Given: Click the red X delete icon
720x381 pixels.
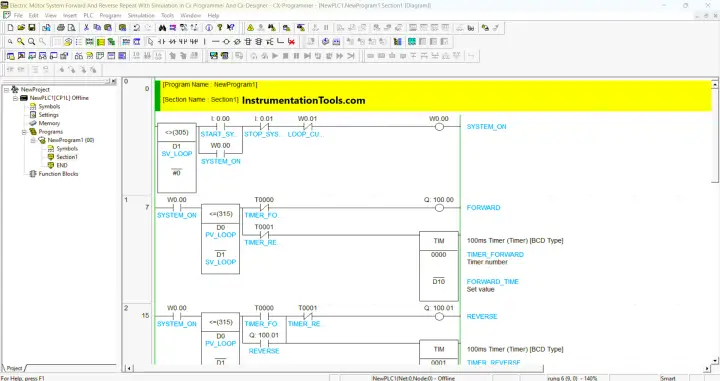Looking at the screenshot, I should pyautogui.click(x=291, y=42).
